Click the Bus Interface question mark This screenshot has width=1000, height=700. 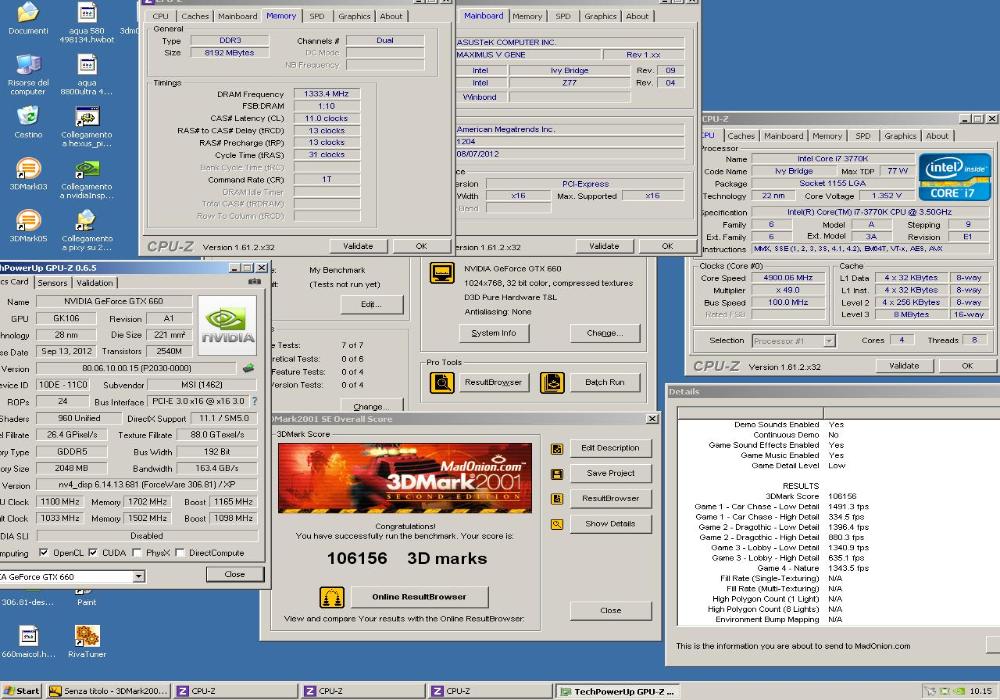254,402
